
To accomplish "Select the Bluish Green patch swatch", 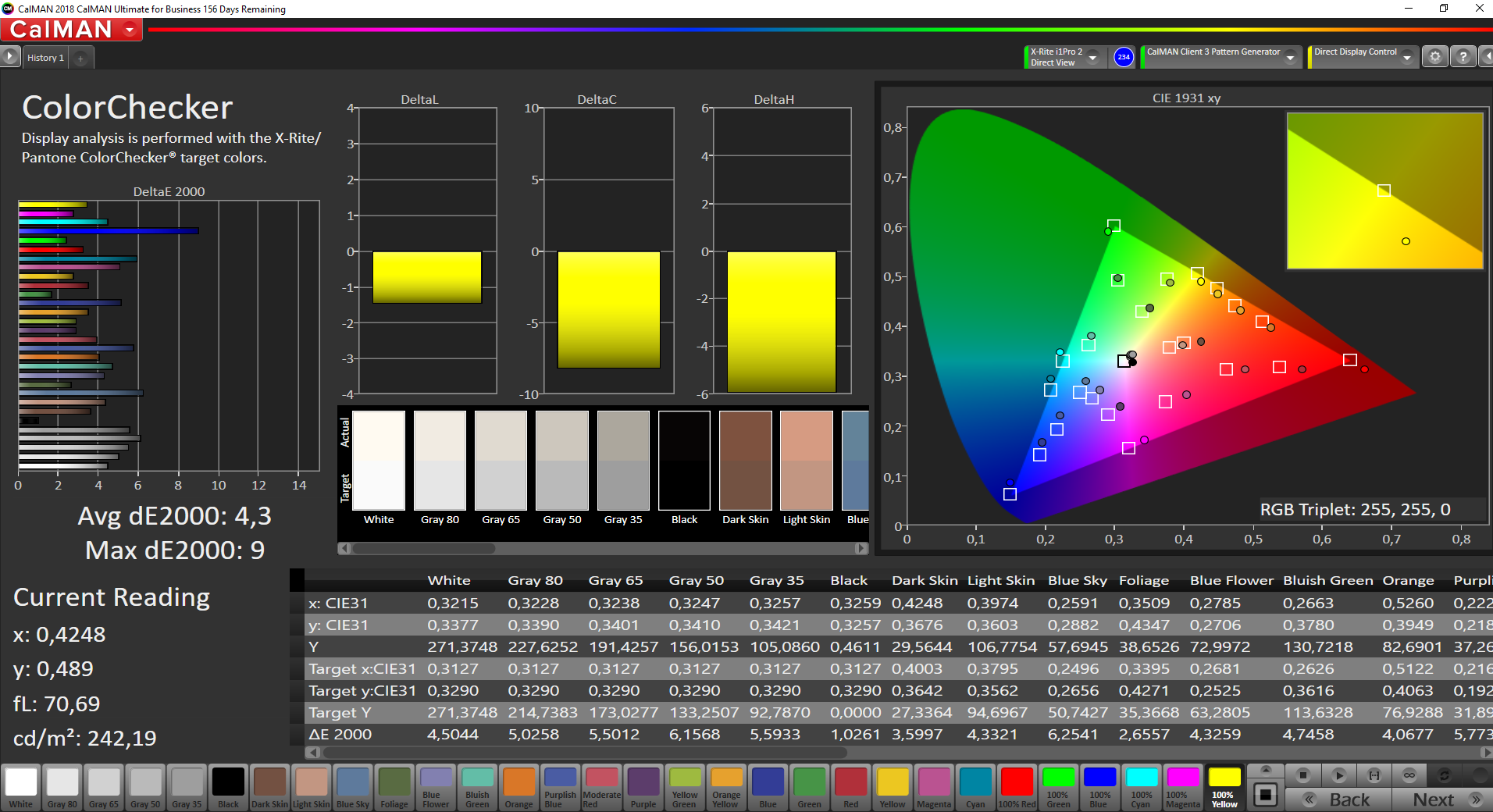I will pyautogui.click(x=477, y=787).
